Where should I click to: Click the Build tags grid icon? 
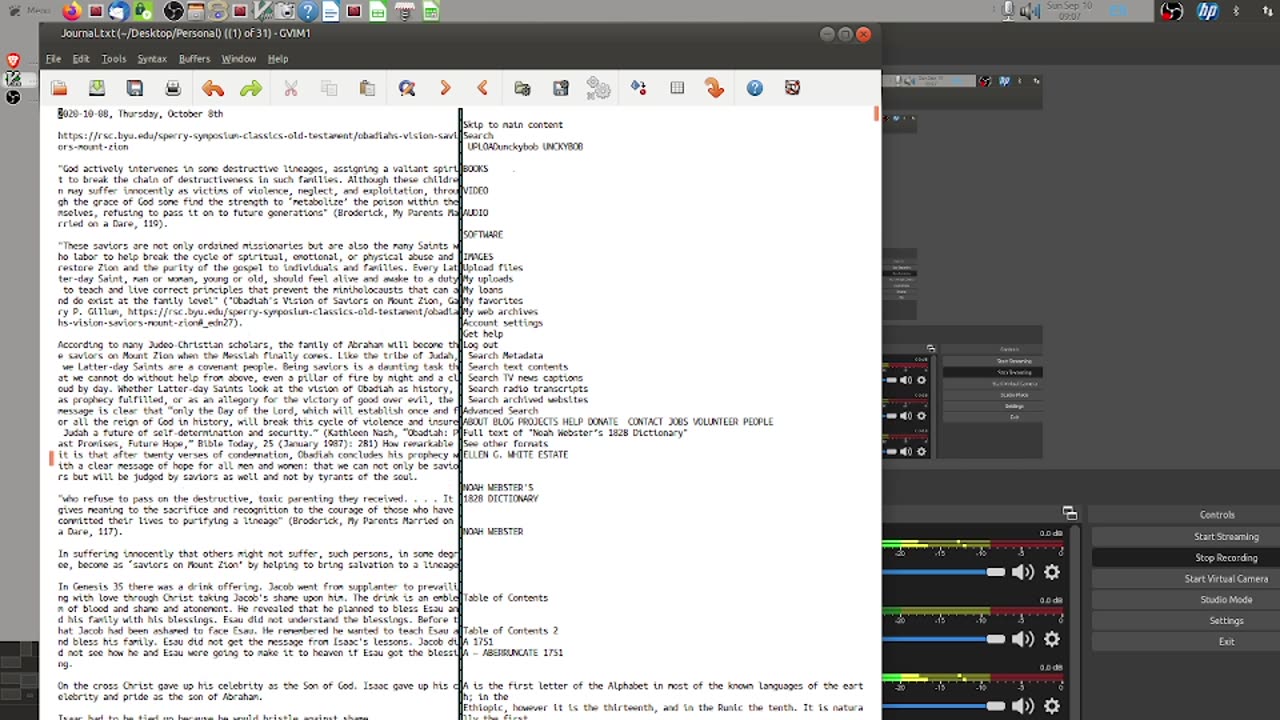click(677, 88)
